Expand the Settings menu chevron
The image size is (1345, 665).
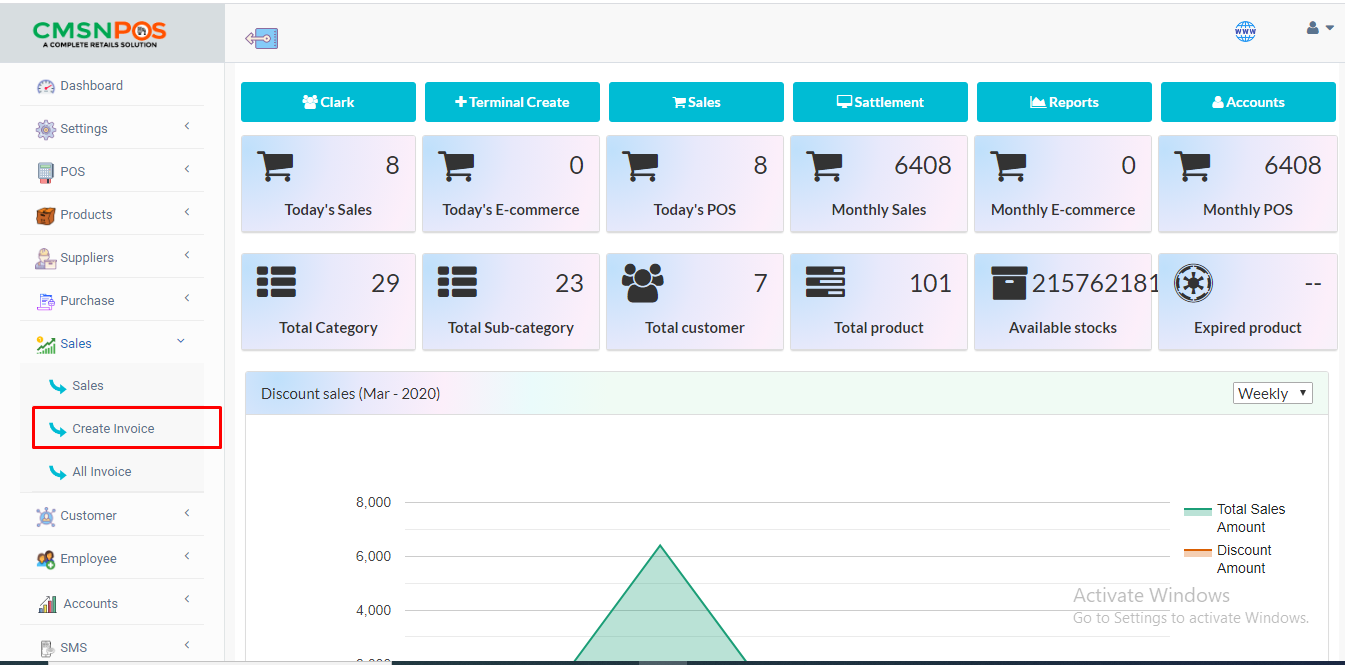click(187, 127)
